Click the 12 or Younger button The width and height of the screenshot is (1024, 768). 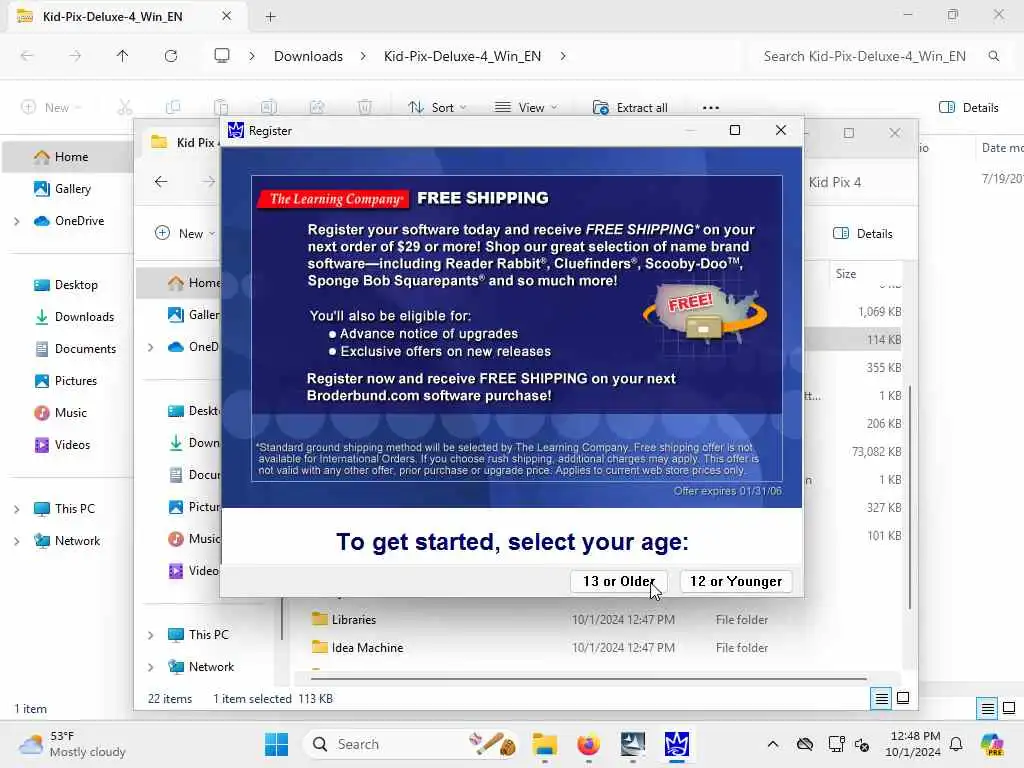[736, 581]
